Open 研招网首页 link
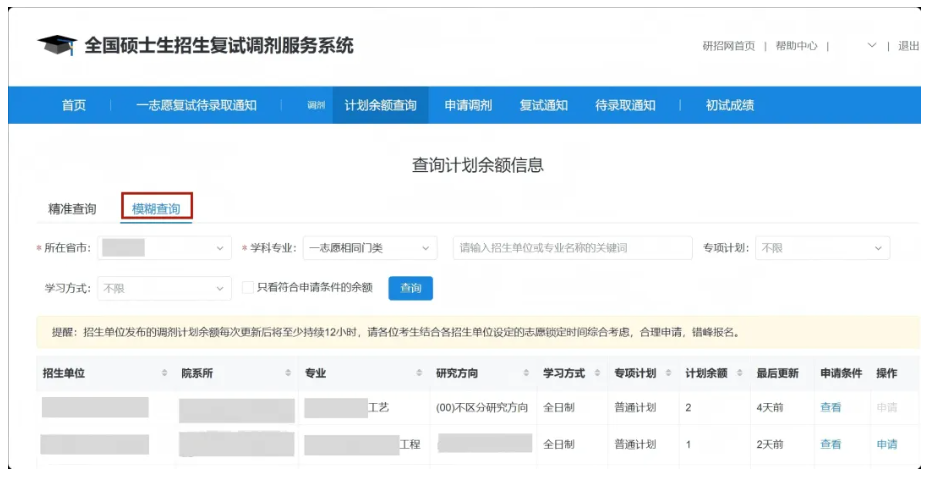The image size is (942, 487). (x=729, y=46)
